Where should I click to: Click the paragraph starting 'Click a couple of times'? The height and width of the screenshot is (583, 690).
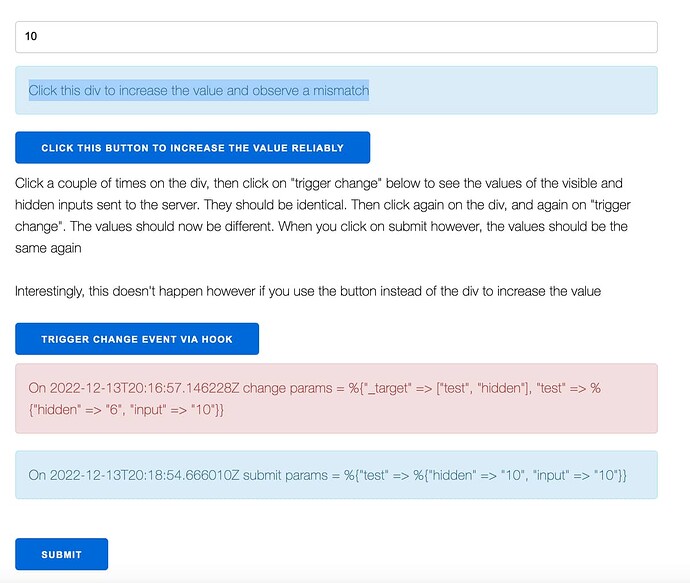tap(323, 216)
